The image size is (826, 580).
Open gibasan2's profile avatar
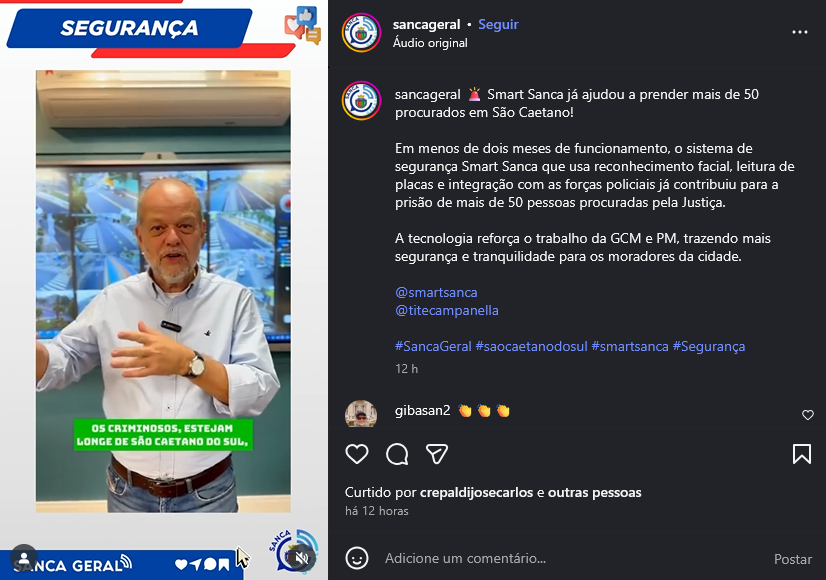coord(361,413)
